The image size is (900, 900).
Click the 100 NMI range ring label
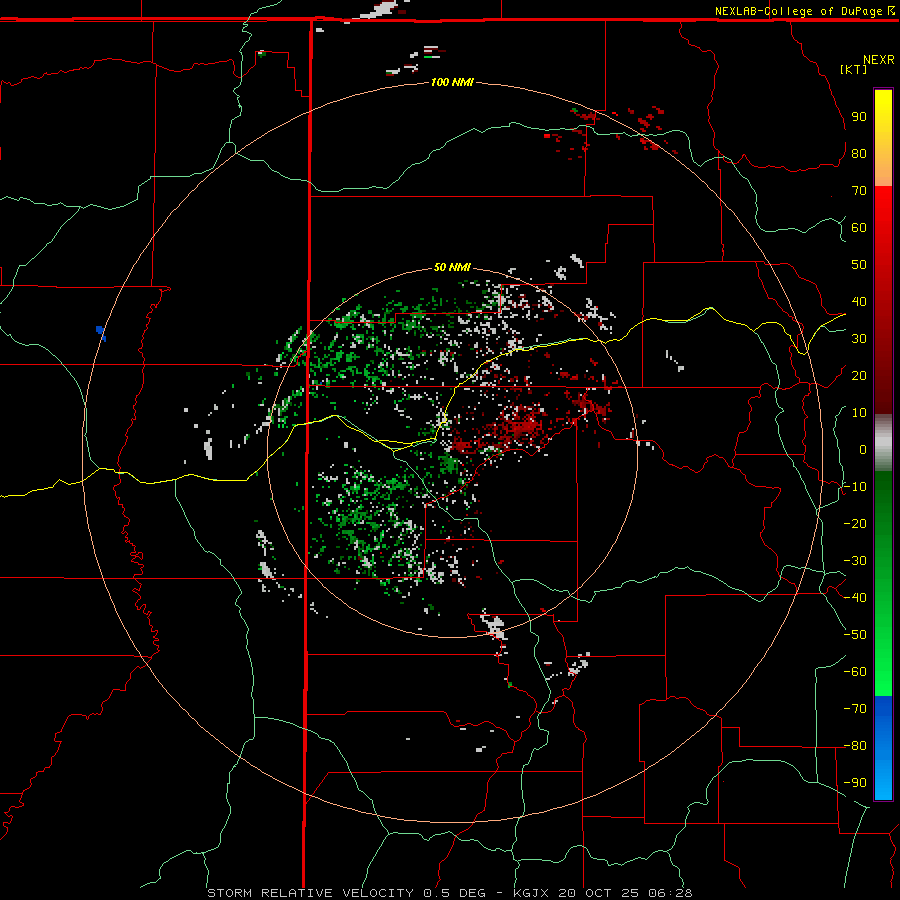tap(452, 82)
